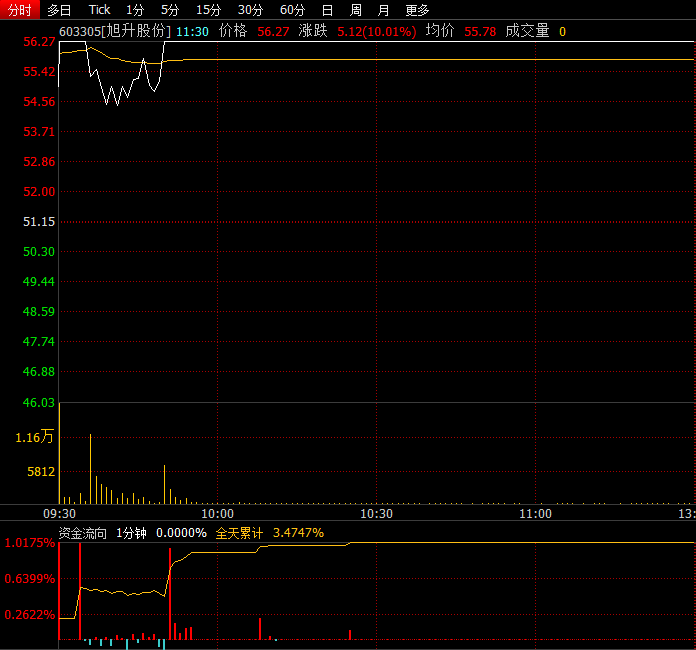Select the 15分 period tab
The width and height of the screenshot is (696, 650).
coord(209,10)
